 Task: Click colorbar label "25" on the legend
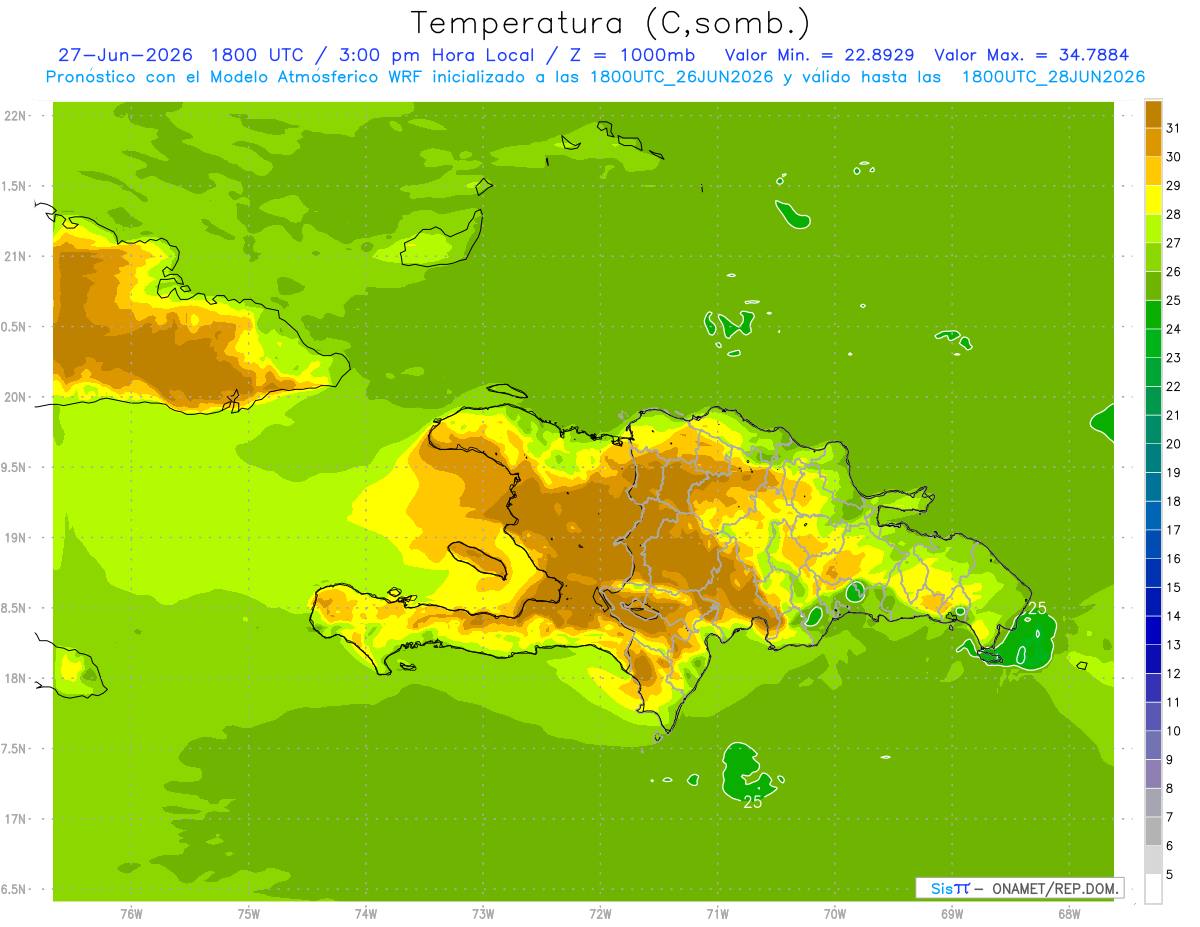(x=1174, y=300)
